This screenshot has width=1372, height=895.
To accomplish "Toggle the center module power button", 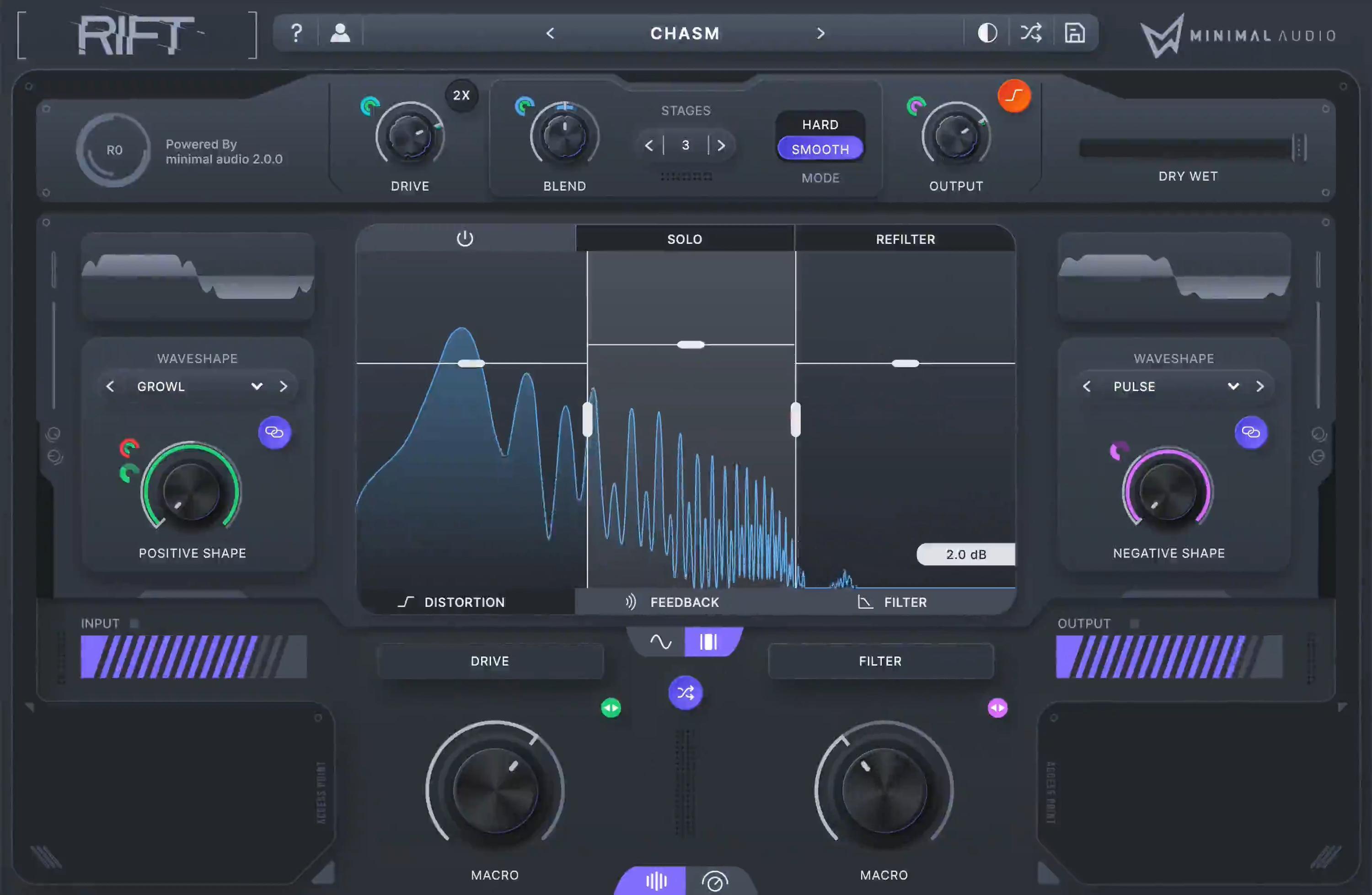I will point(465,239).
